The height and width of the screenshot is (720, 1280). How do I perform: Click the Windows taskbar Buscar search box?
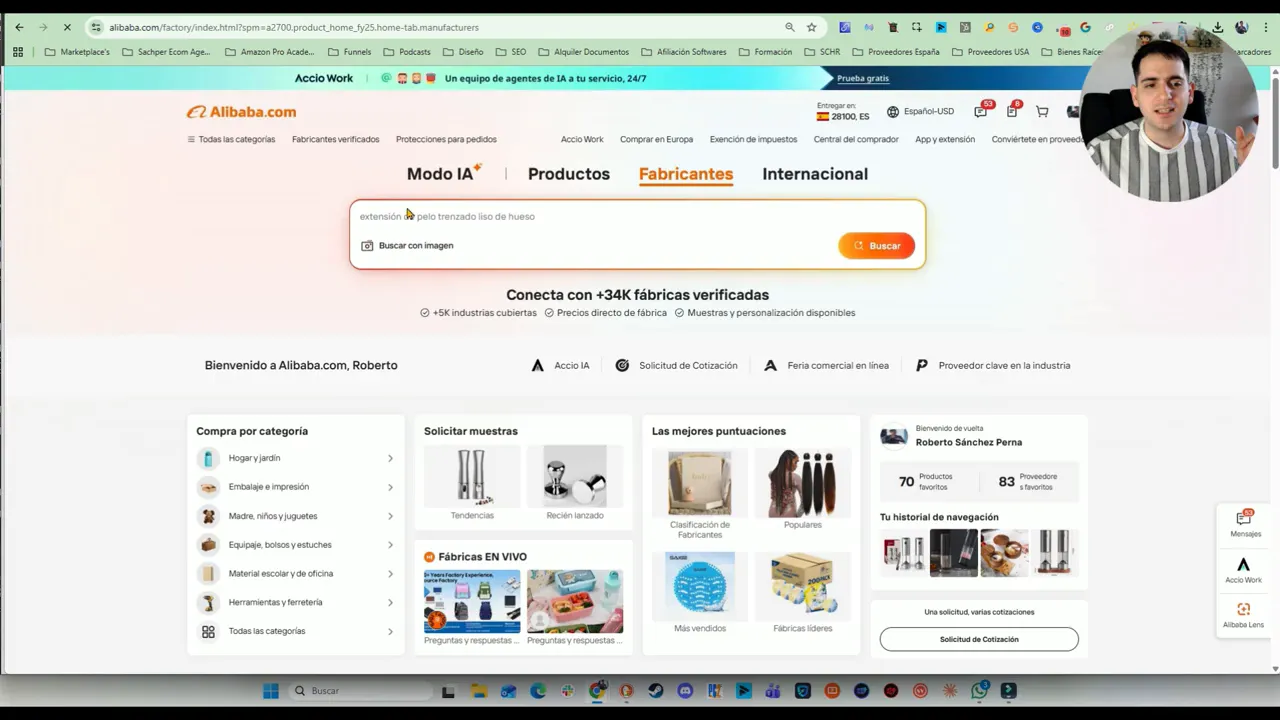click(x=360, y=691)
